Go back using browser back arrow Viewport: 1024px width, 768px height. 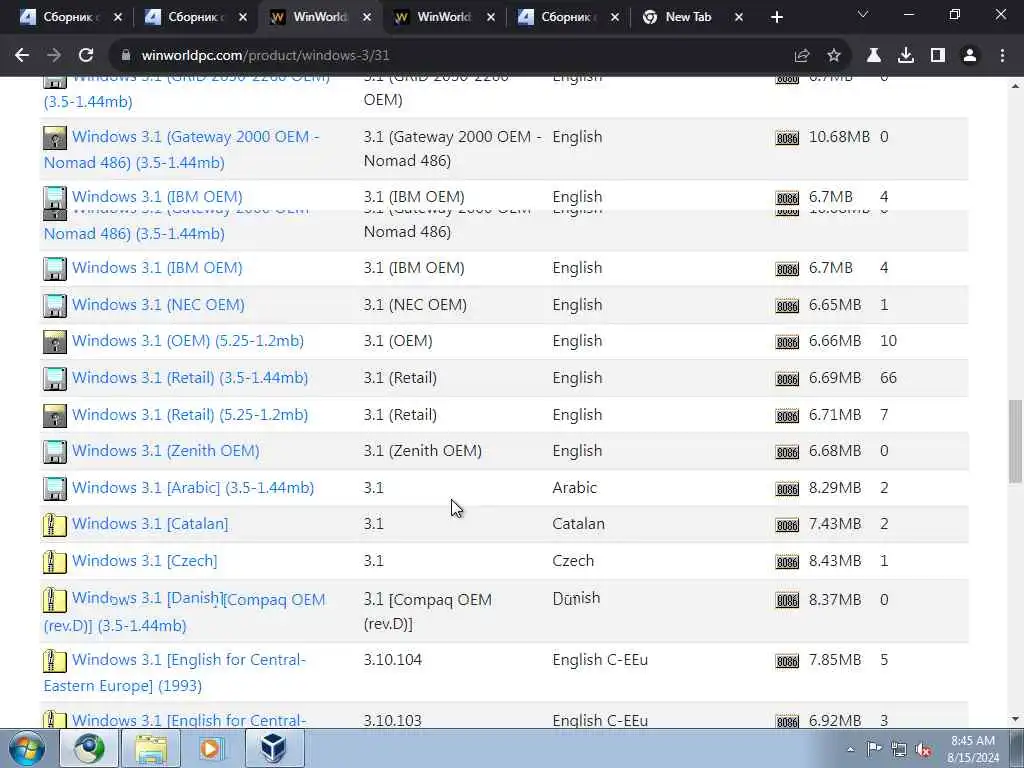pos(22,56)
